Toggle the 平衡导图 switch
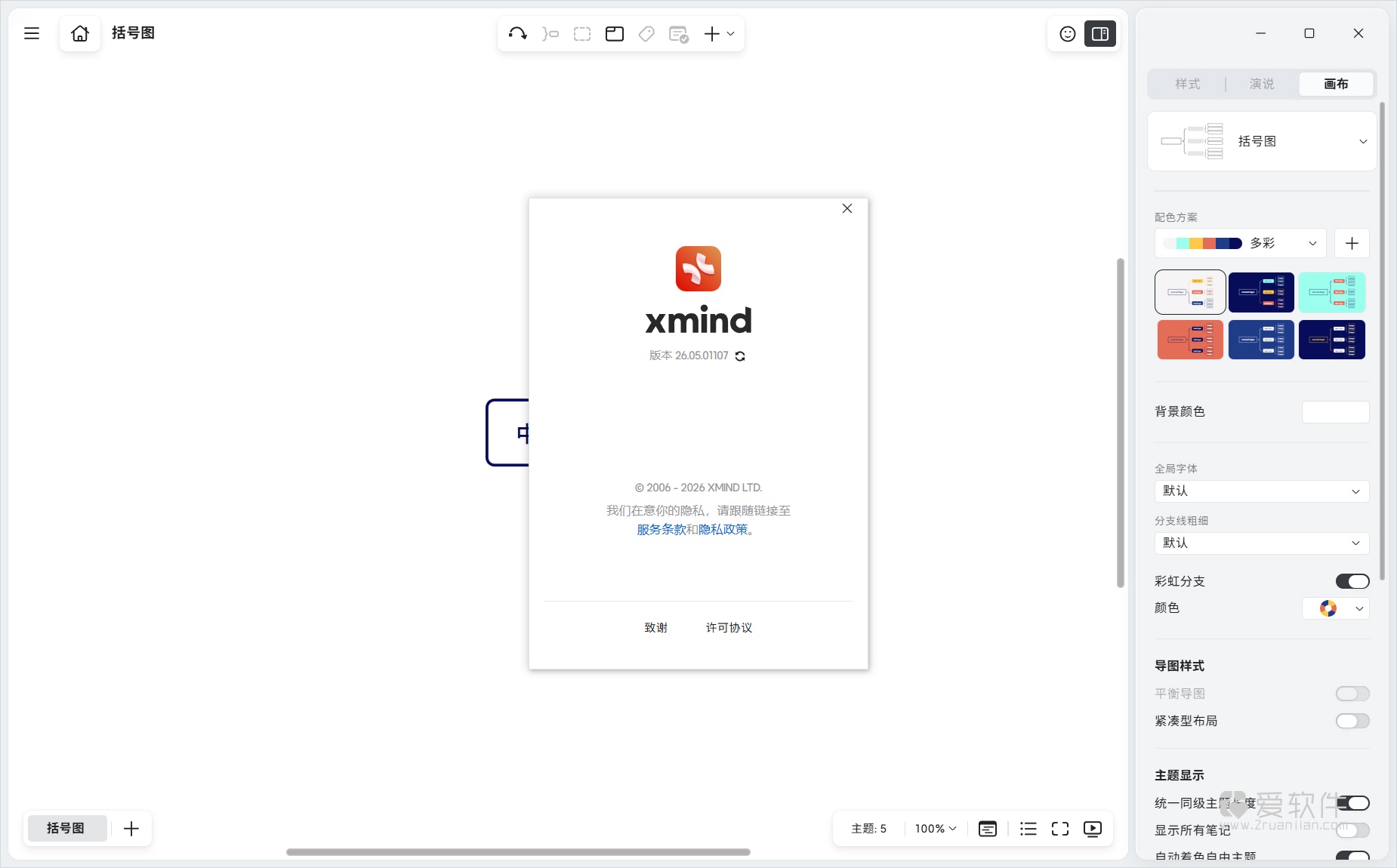 (x=1352, y=694)
